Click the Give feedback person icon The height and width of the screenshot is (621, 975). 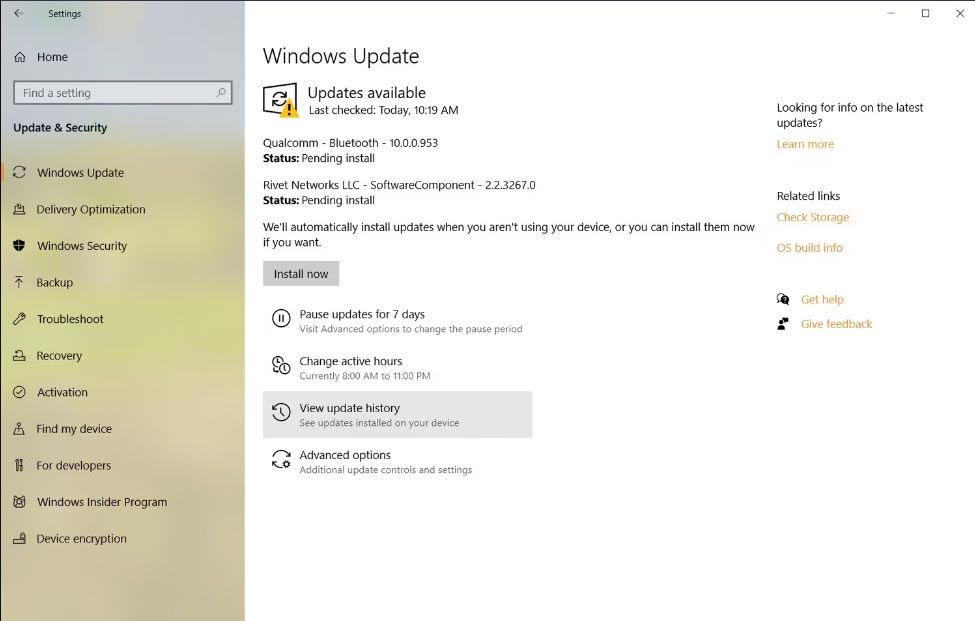783,324
